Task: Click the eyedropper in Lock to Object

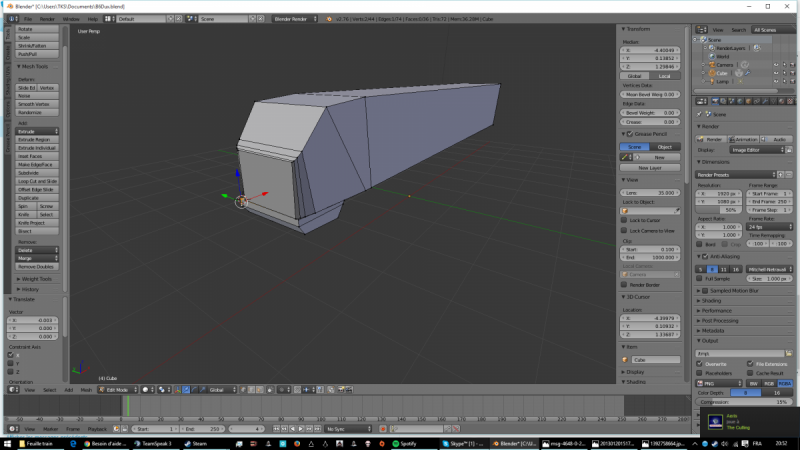Action: click(x=677, y=211)
